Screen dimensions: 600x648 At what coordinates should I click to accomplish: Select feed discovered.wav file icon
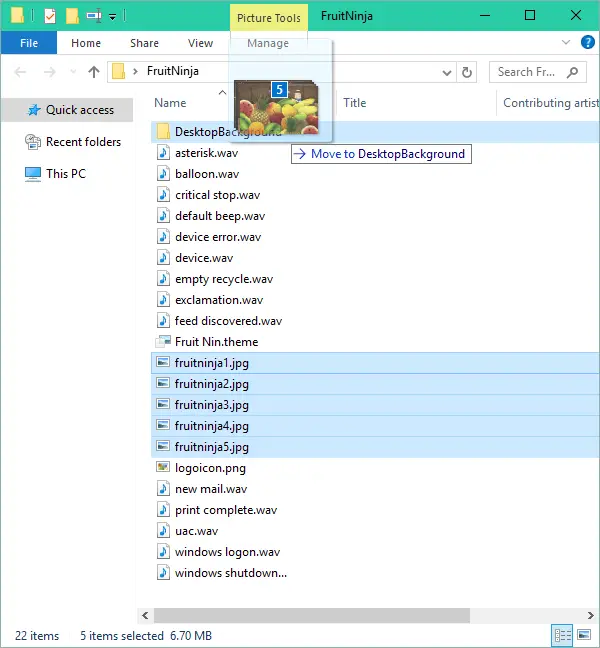click(163, 321)
